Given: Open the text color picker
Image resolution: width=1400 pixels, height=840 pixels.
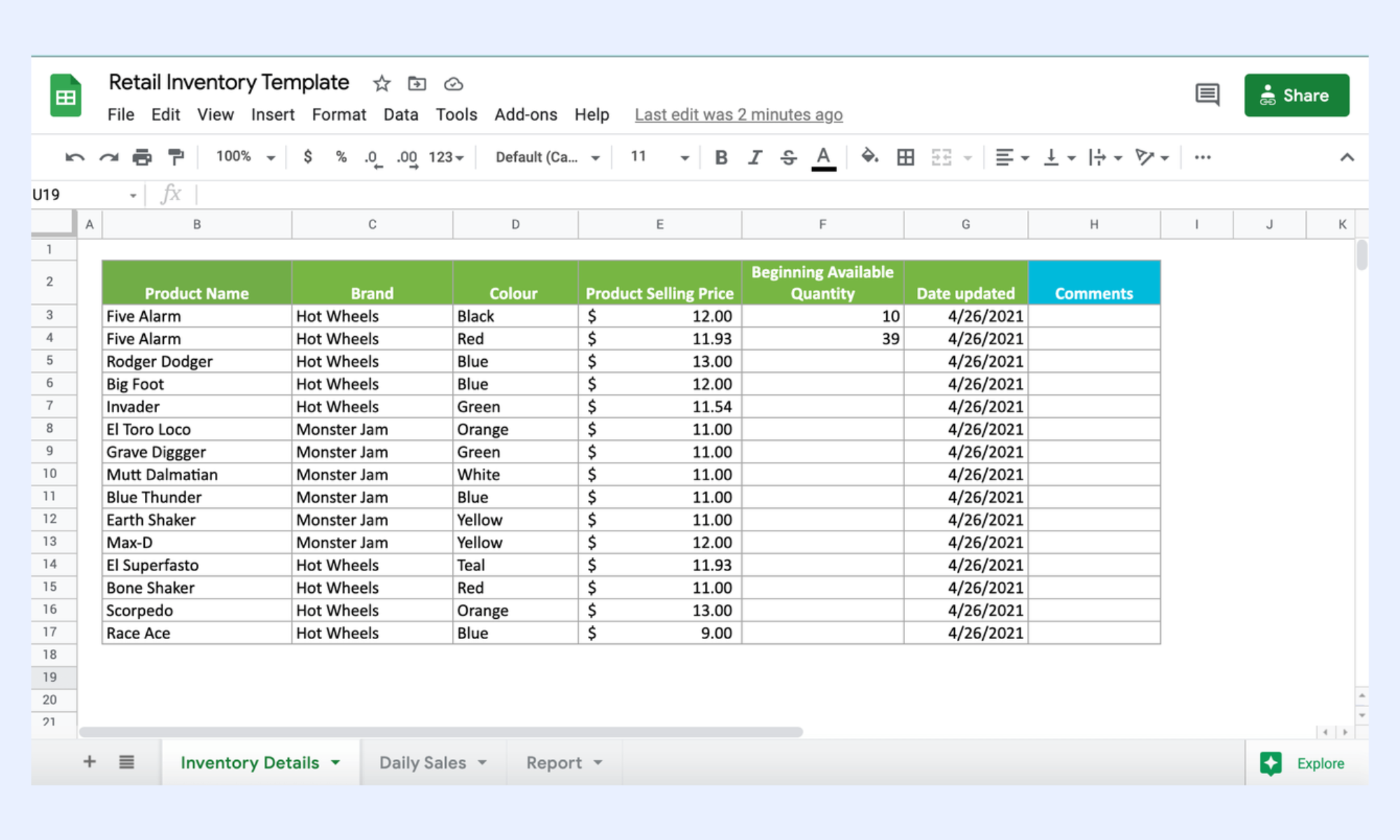Looking at the screenshot, I should tap(824, 158).
